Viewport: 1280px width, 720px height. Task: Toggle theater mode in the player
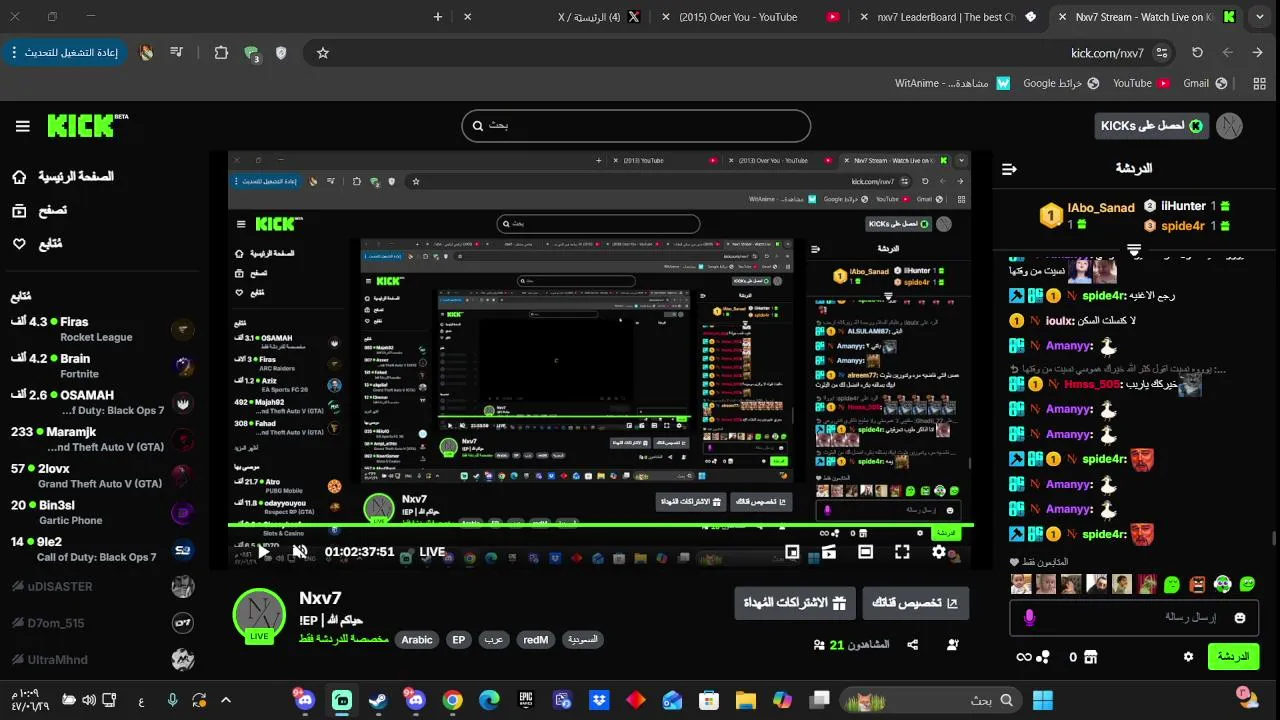pyautogui.click(x=866, y=551)
